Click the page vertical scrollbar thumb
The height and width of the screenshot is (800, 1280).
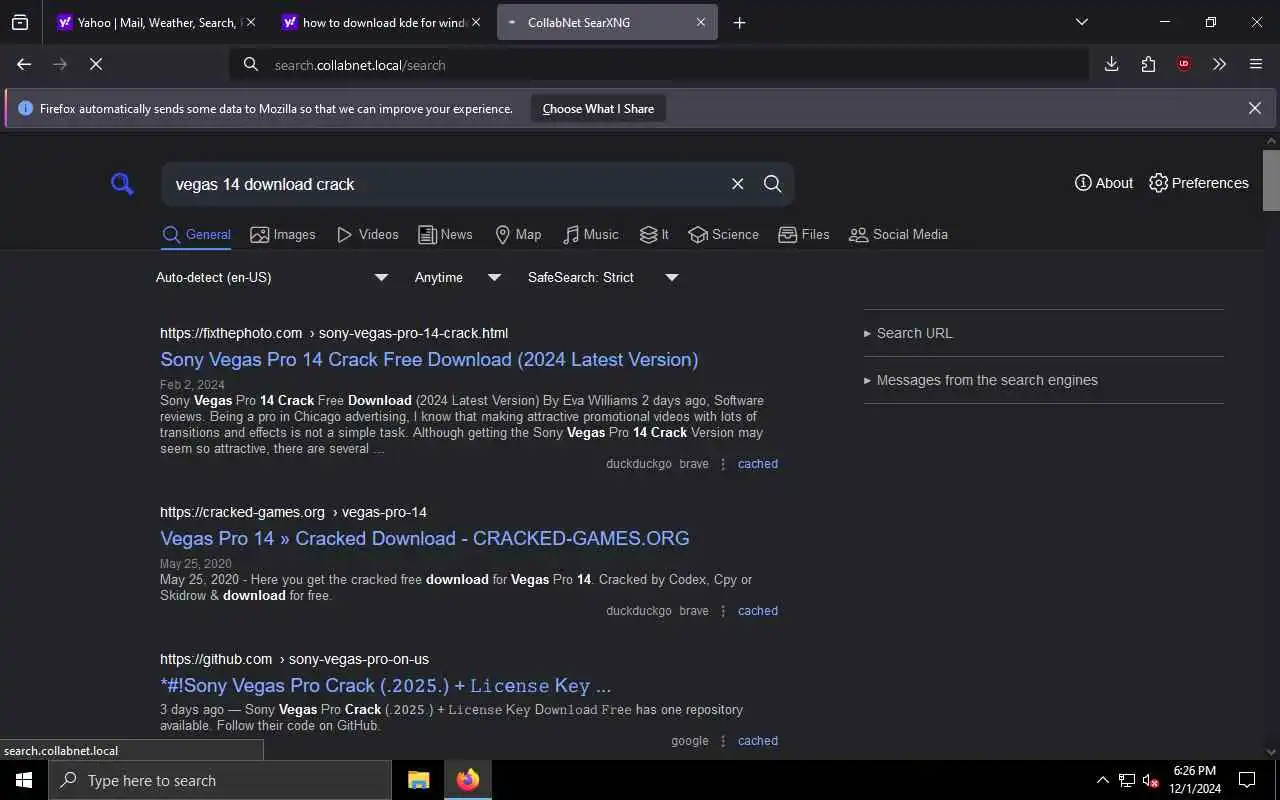coord(1271,180)
